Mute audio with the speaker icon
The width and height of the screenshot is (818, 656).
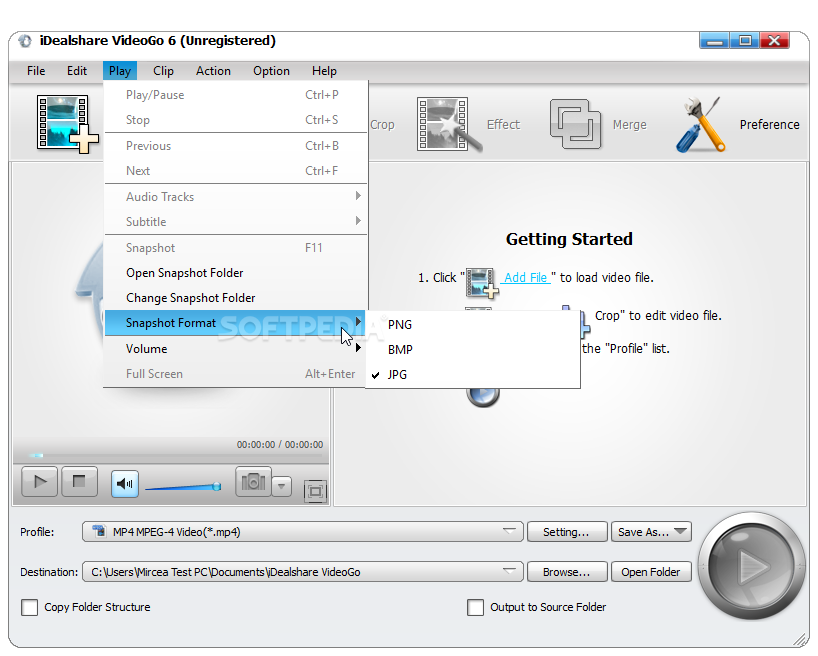tap(125, 484)
